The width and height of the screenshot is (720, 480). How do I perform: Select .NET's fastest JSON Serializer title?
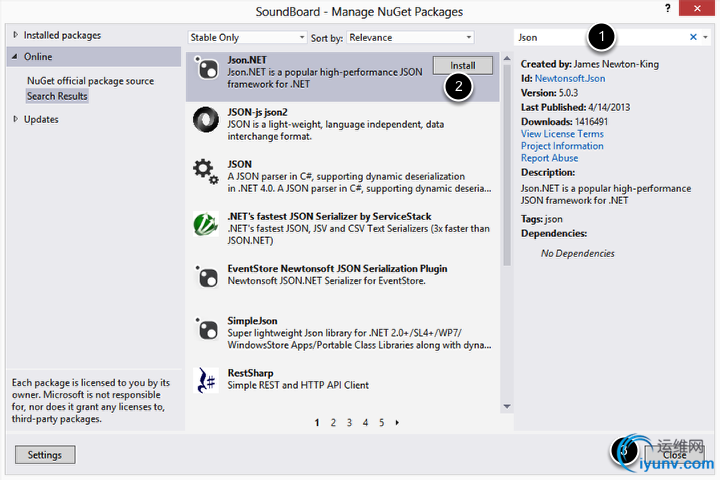tap(329, 216)
